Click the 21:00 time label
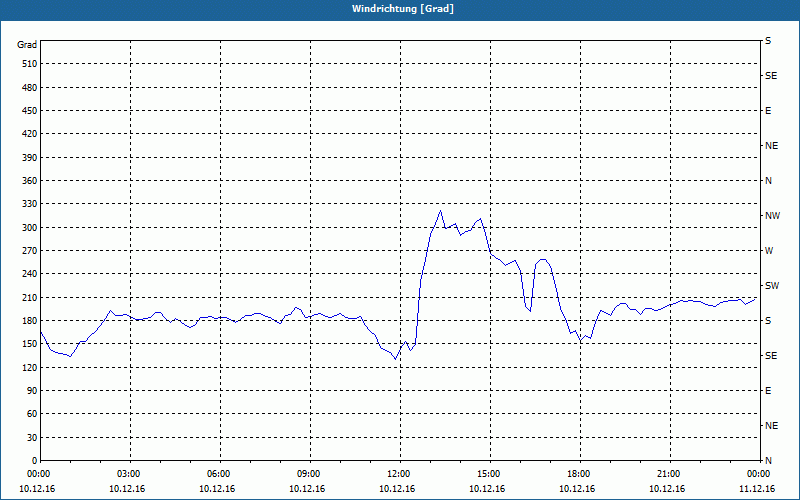 [670, 474]
